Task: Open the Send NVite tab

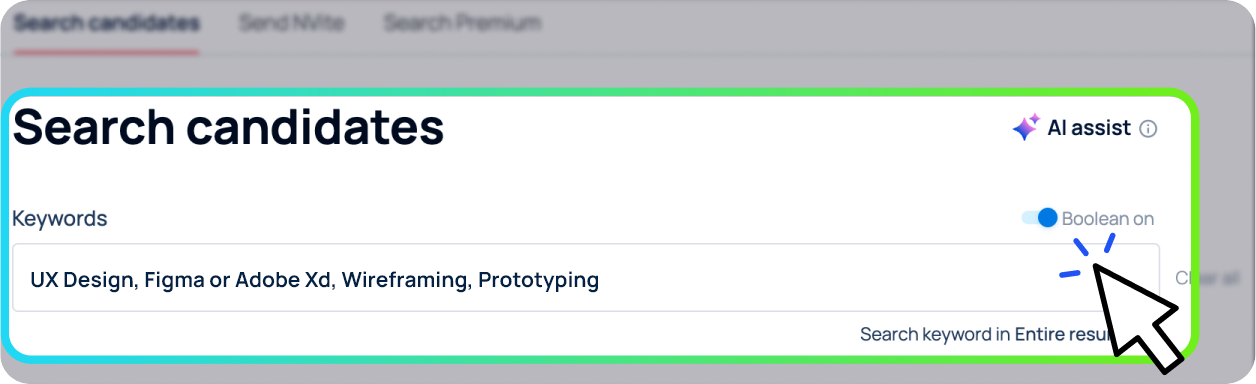Action: [x=291, y=22]
